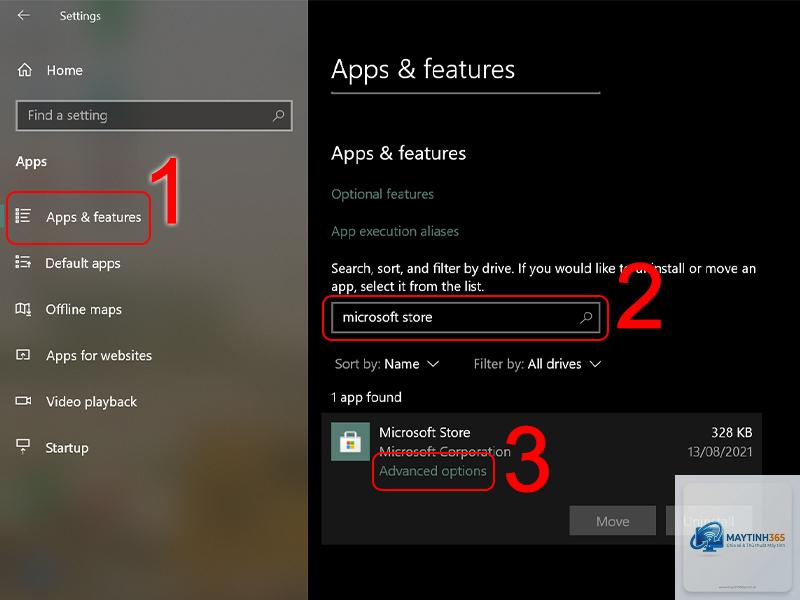Screen dimensions: 800x600
Task: Open the App execution aliases link
Action: [395, 232]
